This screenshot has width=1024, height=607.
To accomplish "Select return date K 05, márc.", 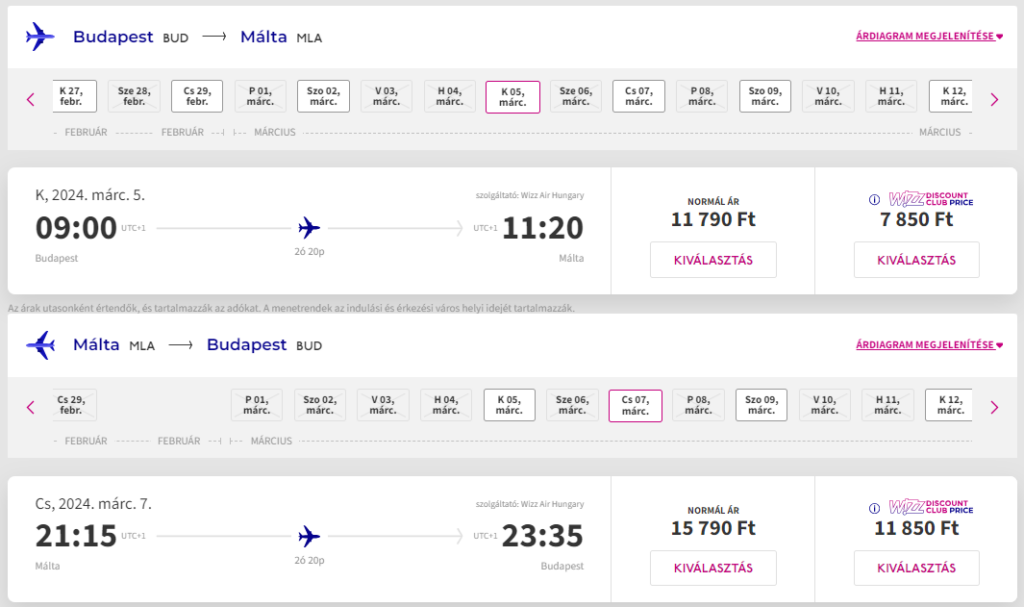I will point(509,405).
